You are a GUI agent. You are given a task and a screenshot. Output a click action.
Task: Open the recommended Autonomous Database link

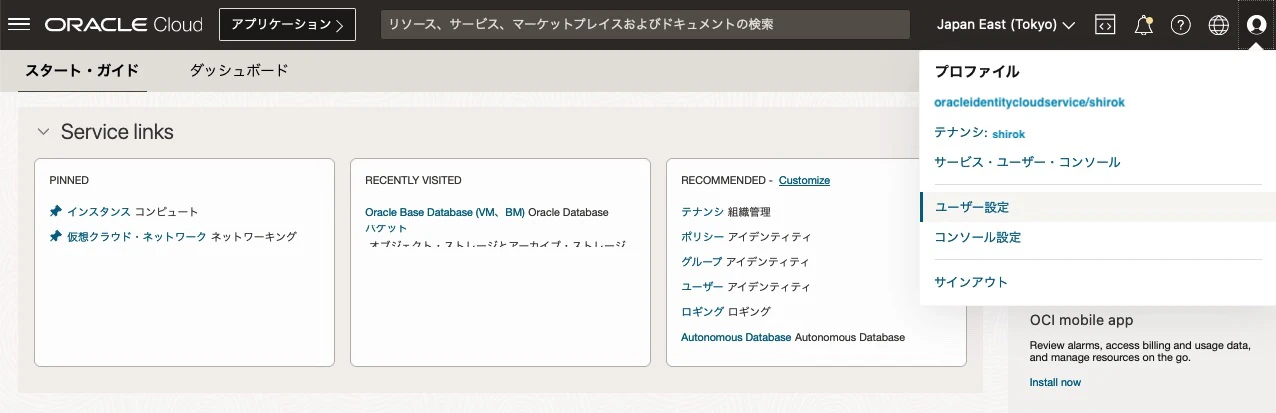pos(736,338)
